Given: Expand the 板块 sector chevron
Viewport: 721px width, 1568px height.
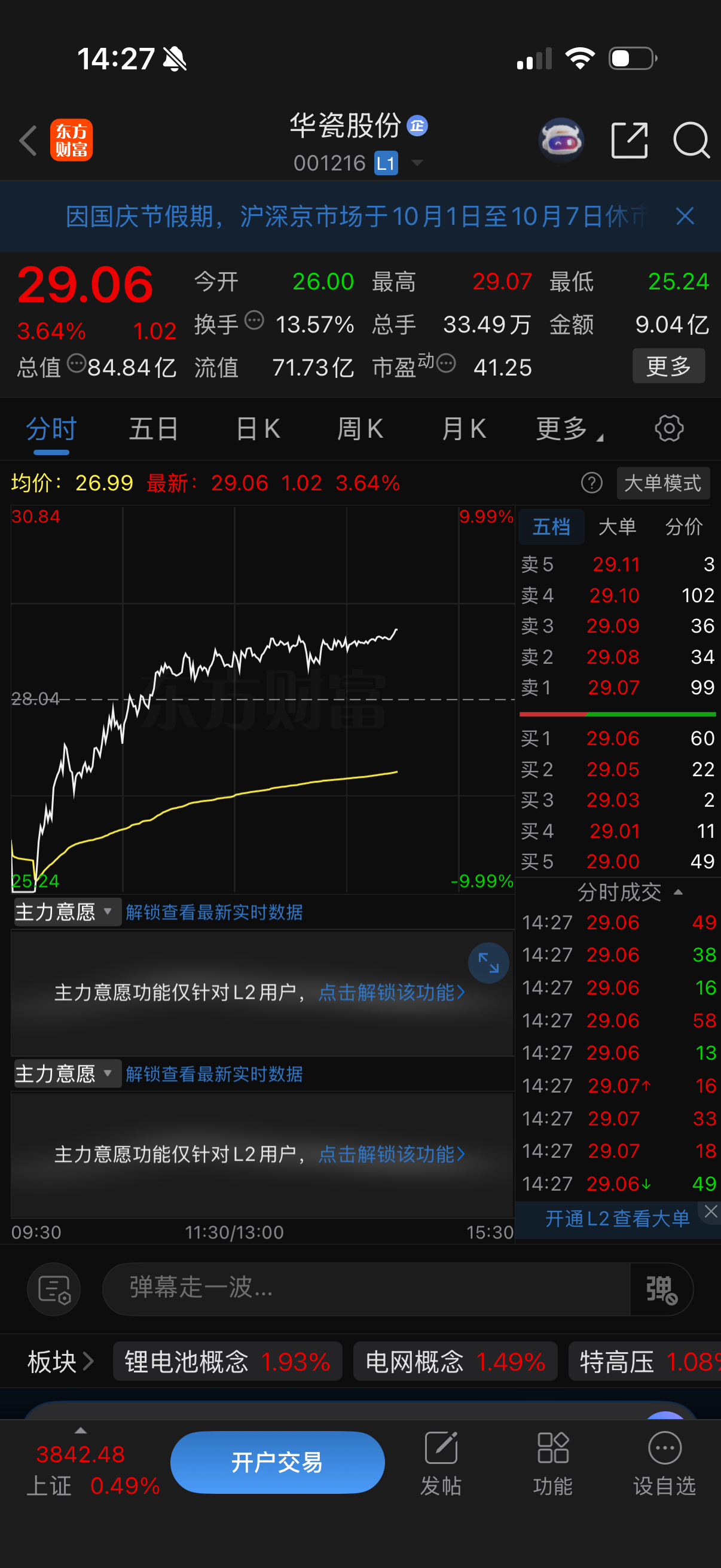Looking at the screenshot, I should pos(88,1361).
